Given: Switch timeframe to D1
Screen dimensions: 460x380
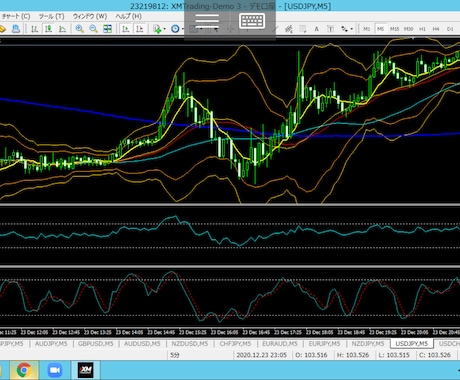Looking at the screenshot, I should point(450,29).
